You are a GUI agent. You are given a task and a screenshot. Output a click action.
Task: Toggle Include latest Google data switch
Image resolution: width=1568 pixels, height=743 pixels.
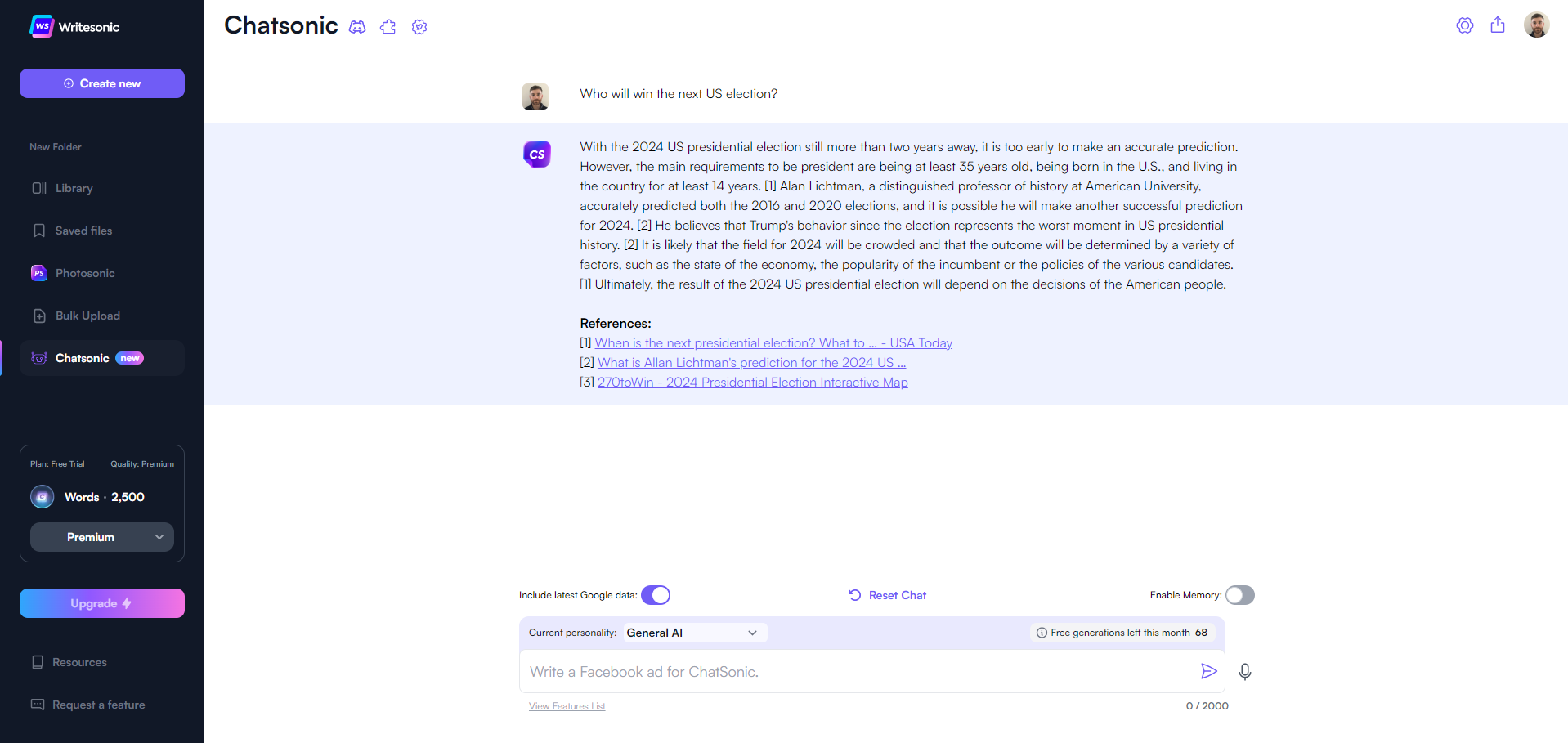pos(656,595)
